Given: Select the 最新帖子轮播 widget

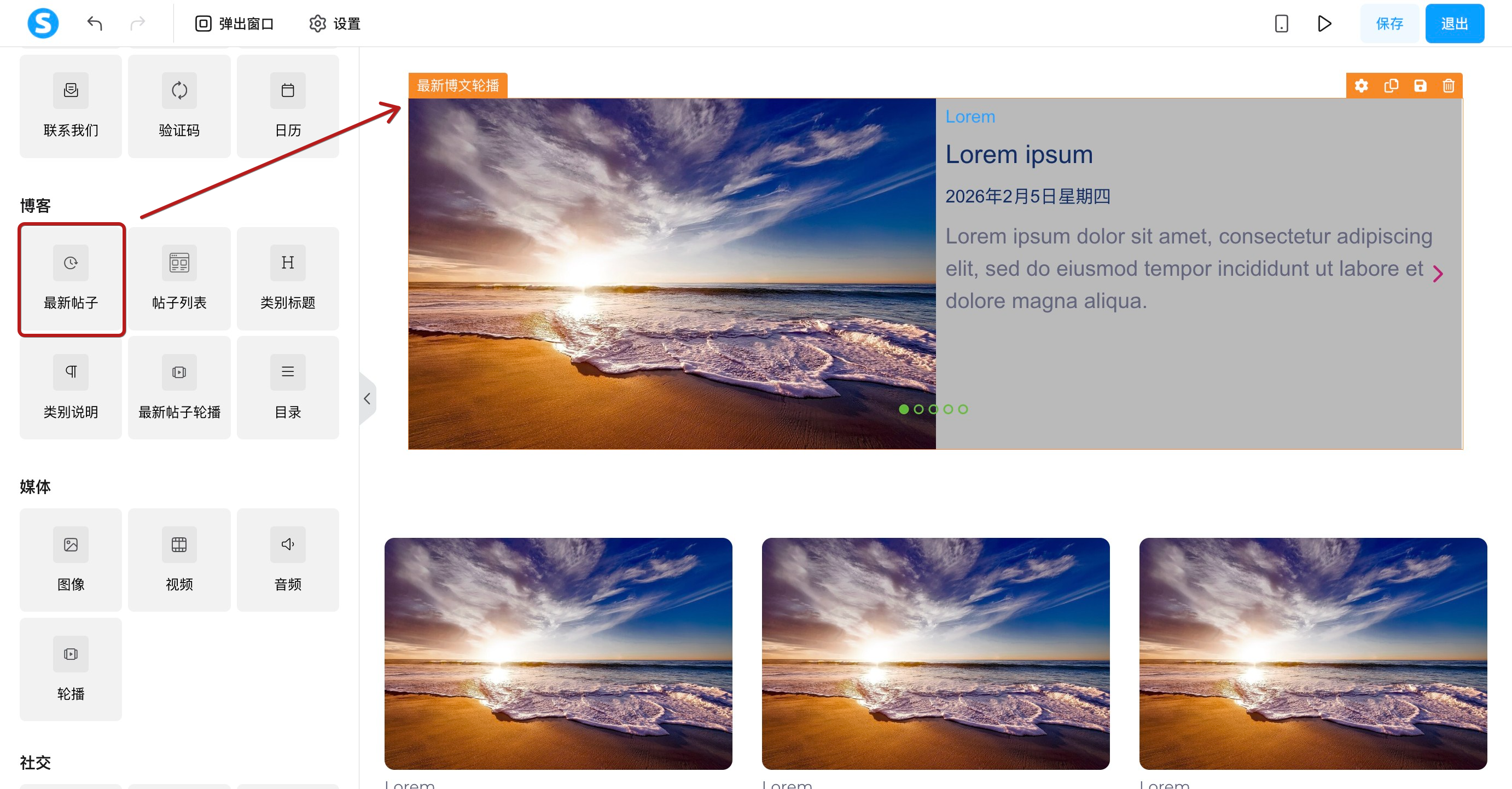Looking at the screenshot, I should tap(179, 388).
